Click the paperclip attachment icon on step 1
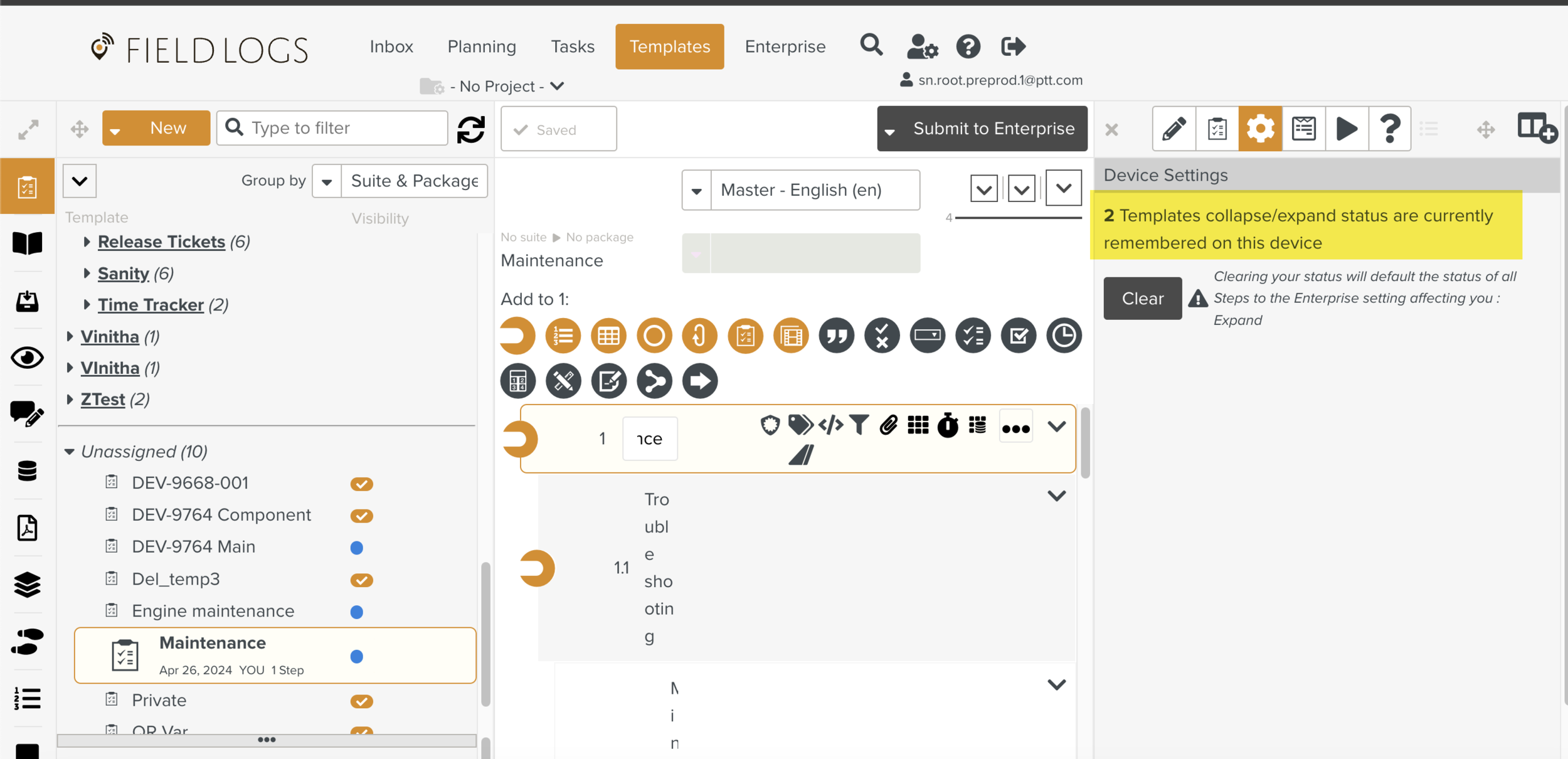This screenshot has height=759, width=1568. pyautogui.click(x=888, y=425)
